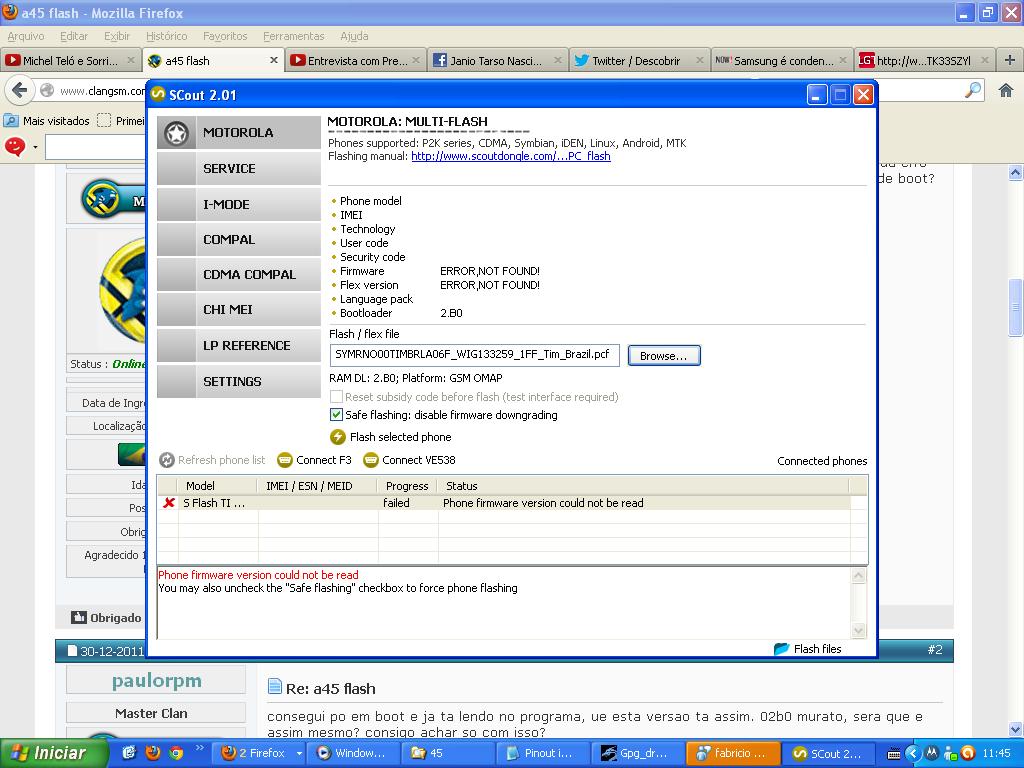
Task: Click the Browse... button for flash file
Action: [x=664, y=356]
